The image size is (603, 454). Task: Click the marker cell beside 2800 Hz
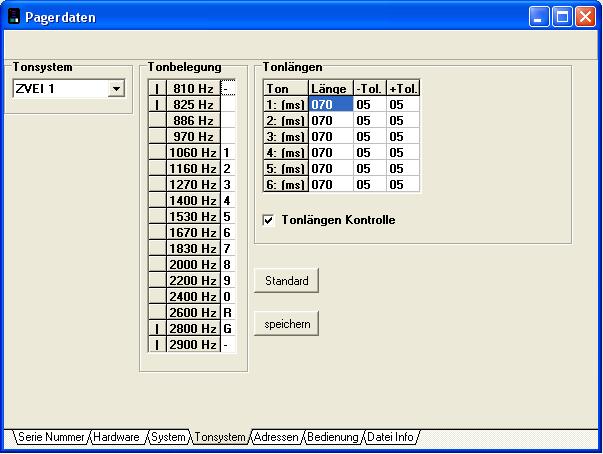point(157,329)
